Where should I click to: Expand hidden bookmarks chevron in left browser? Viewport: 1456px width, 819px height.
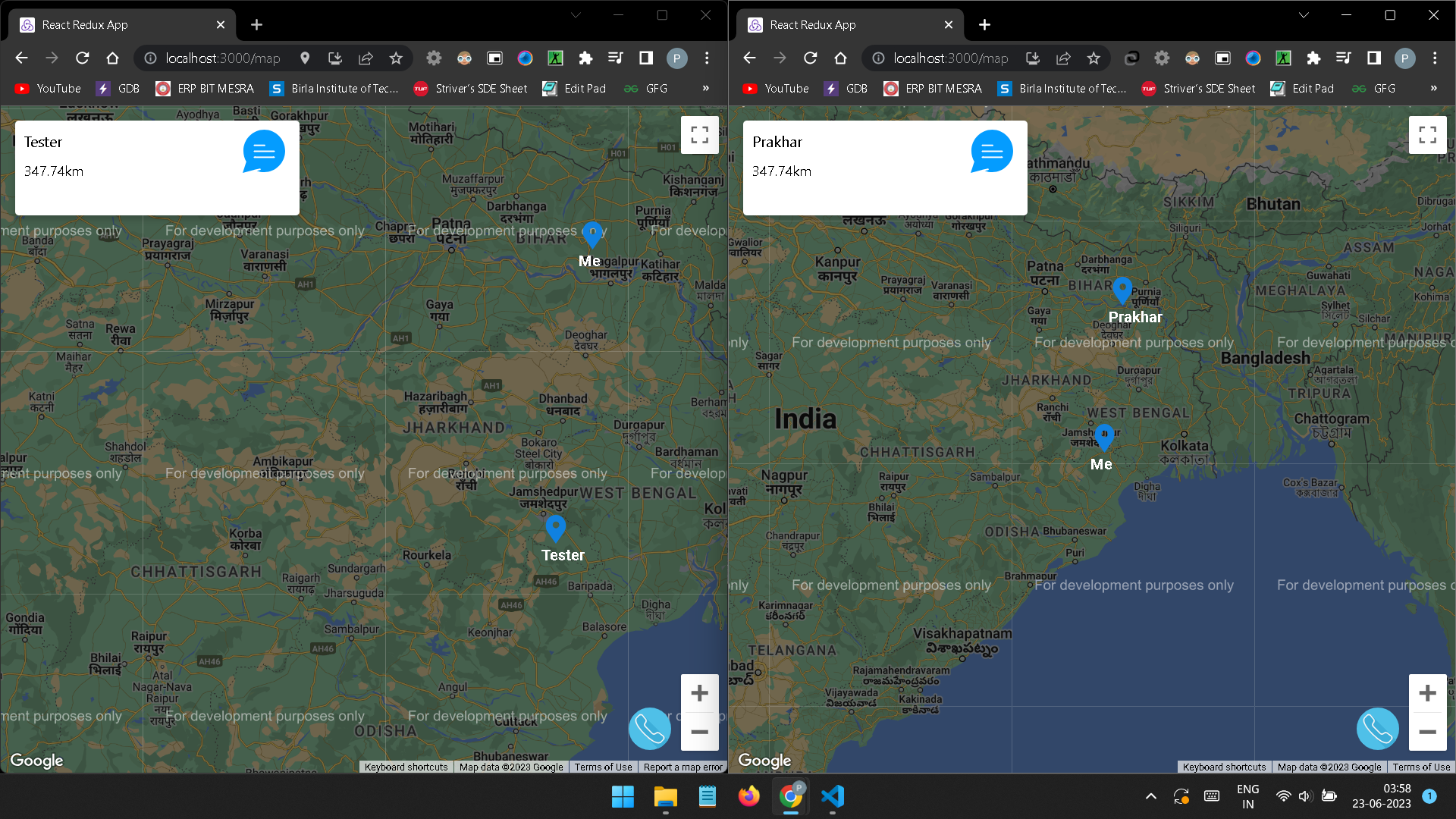705,89
